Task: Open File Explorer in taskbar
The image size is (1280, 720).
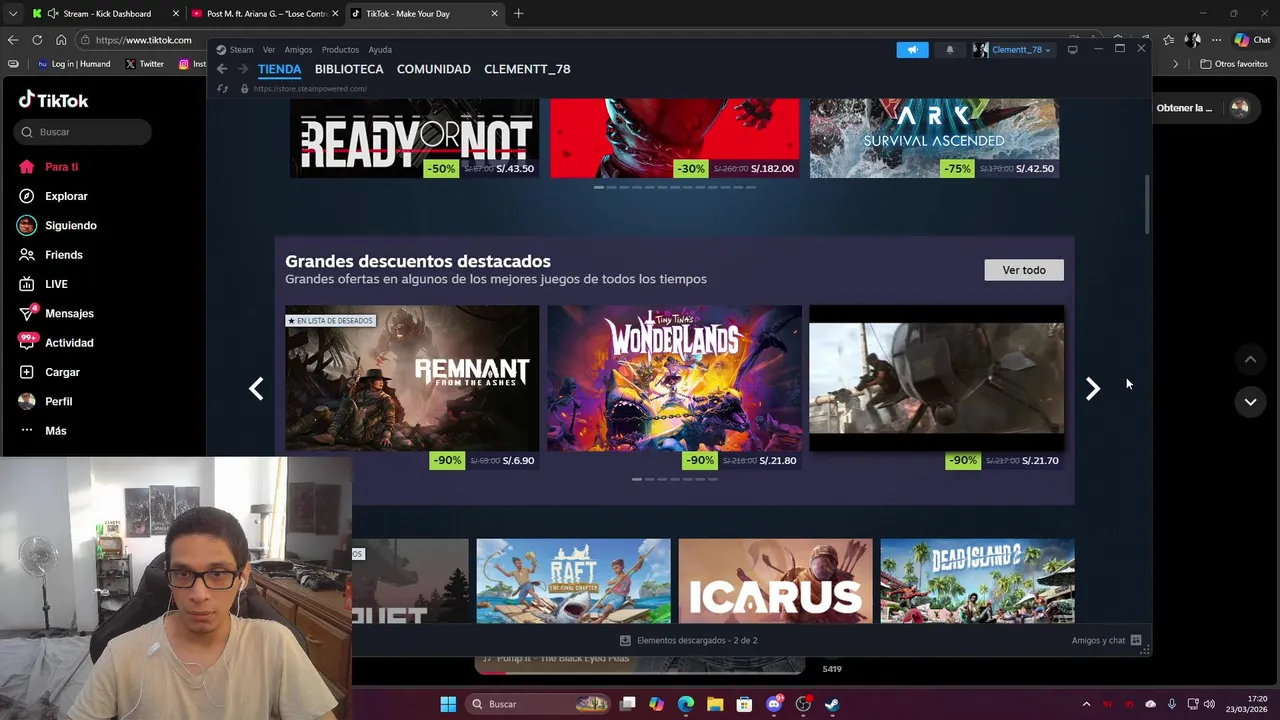Action: 715,704
